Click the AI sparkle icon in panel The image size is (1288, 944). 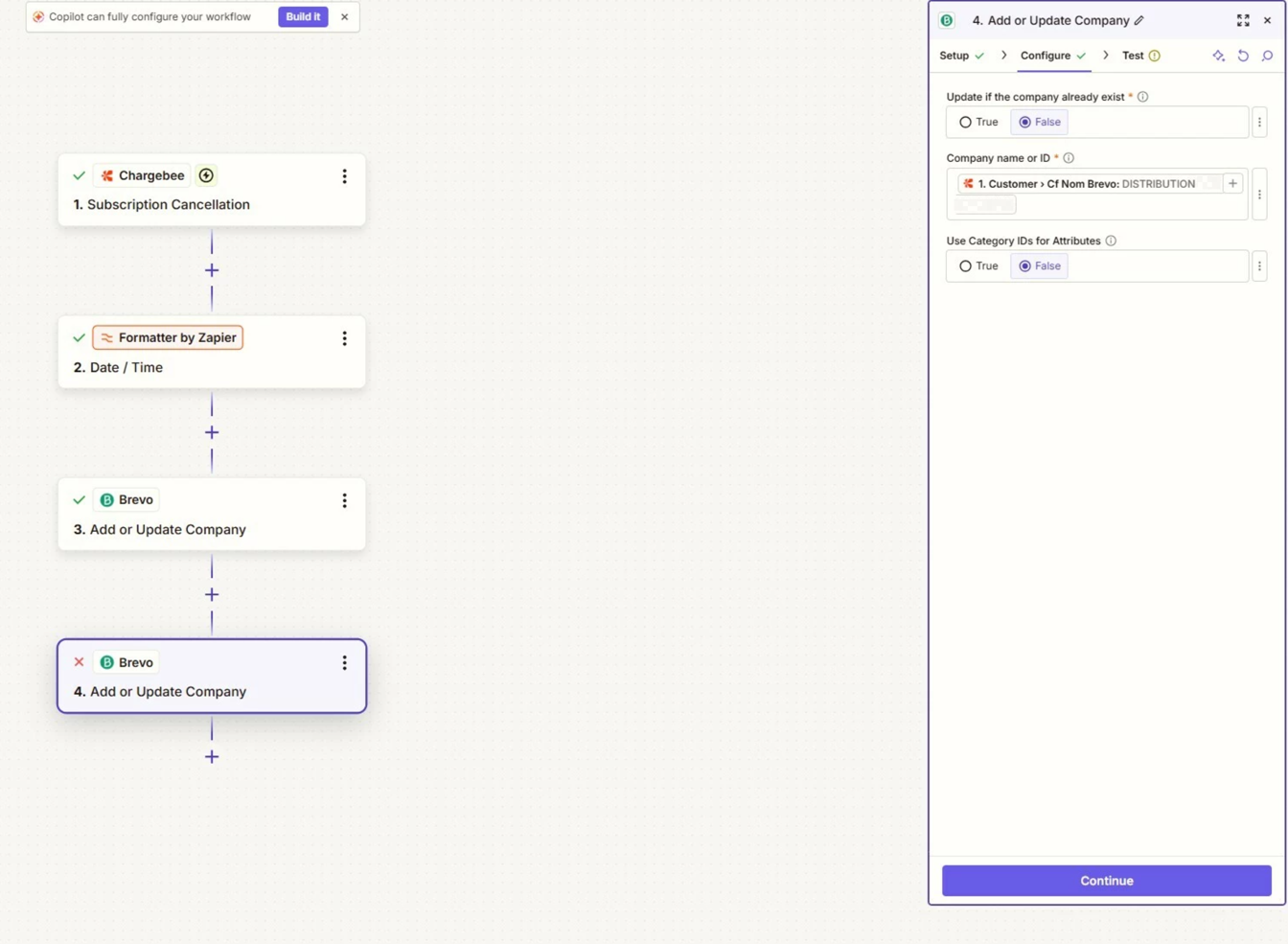coord(1218,56)
